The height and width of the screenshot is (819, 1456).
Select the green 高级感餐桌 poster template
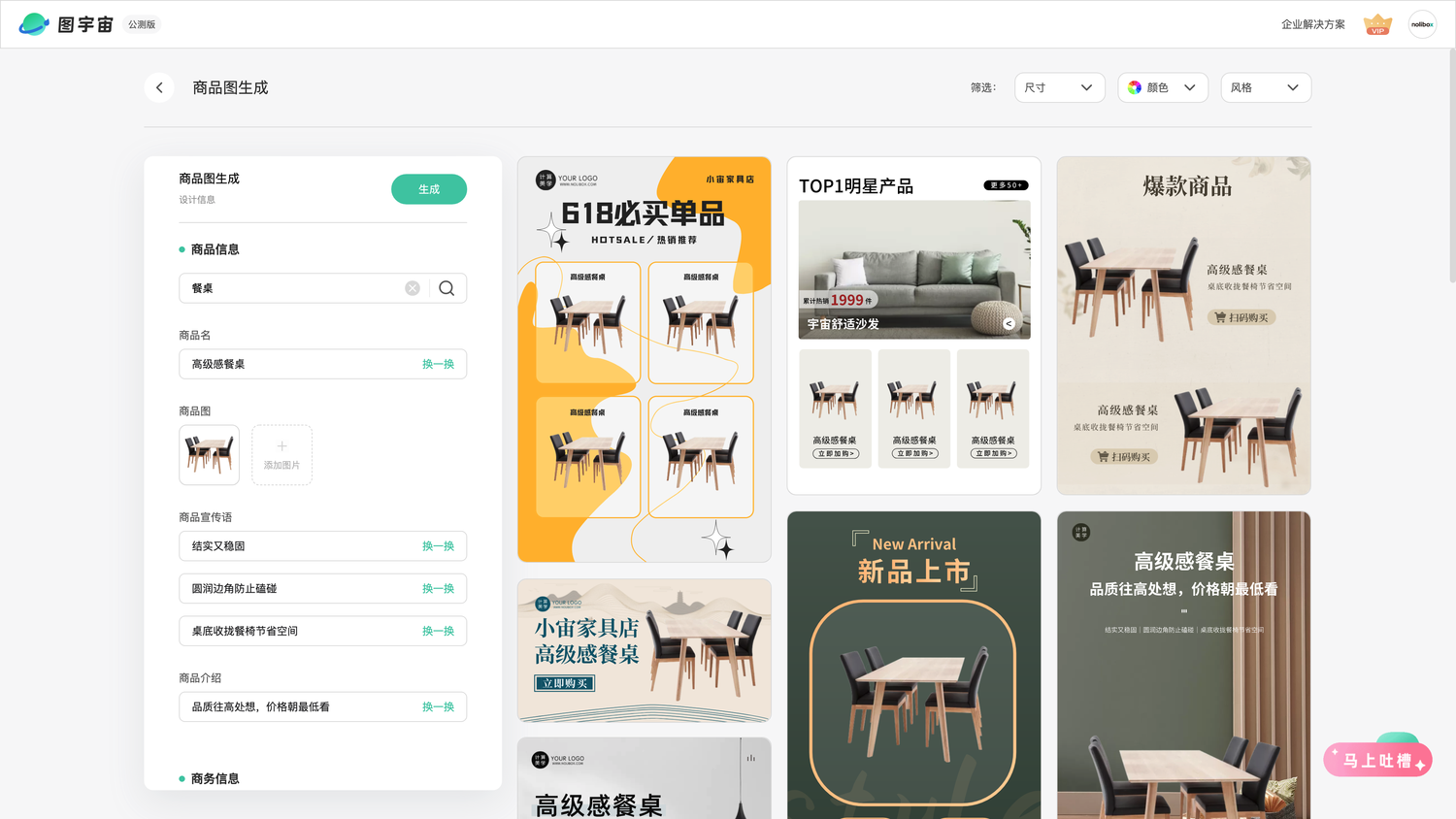[1184, 665]
